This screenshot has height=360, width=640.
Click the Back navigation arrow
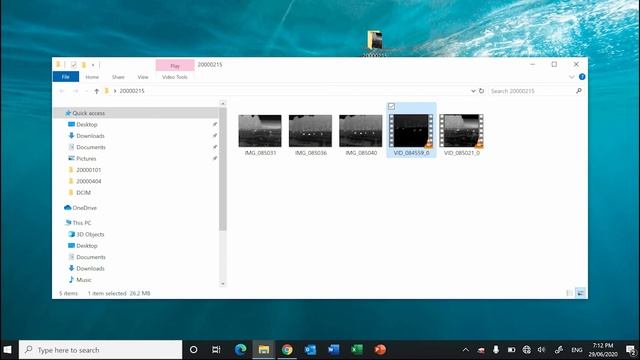click(x=62, y=91)
